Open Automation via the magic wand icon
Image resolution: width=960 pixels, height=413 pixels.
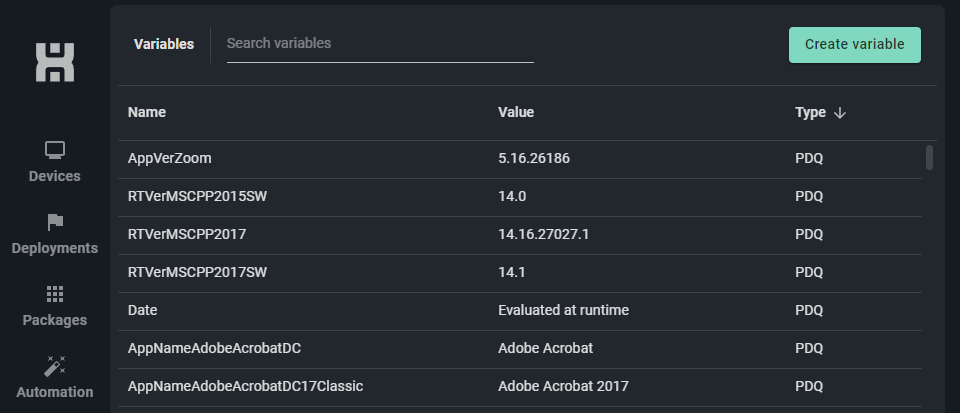pos(55,366)
